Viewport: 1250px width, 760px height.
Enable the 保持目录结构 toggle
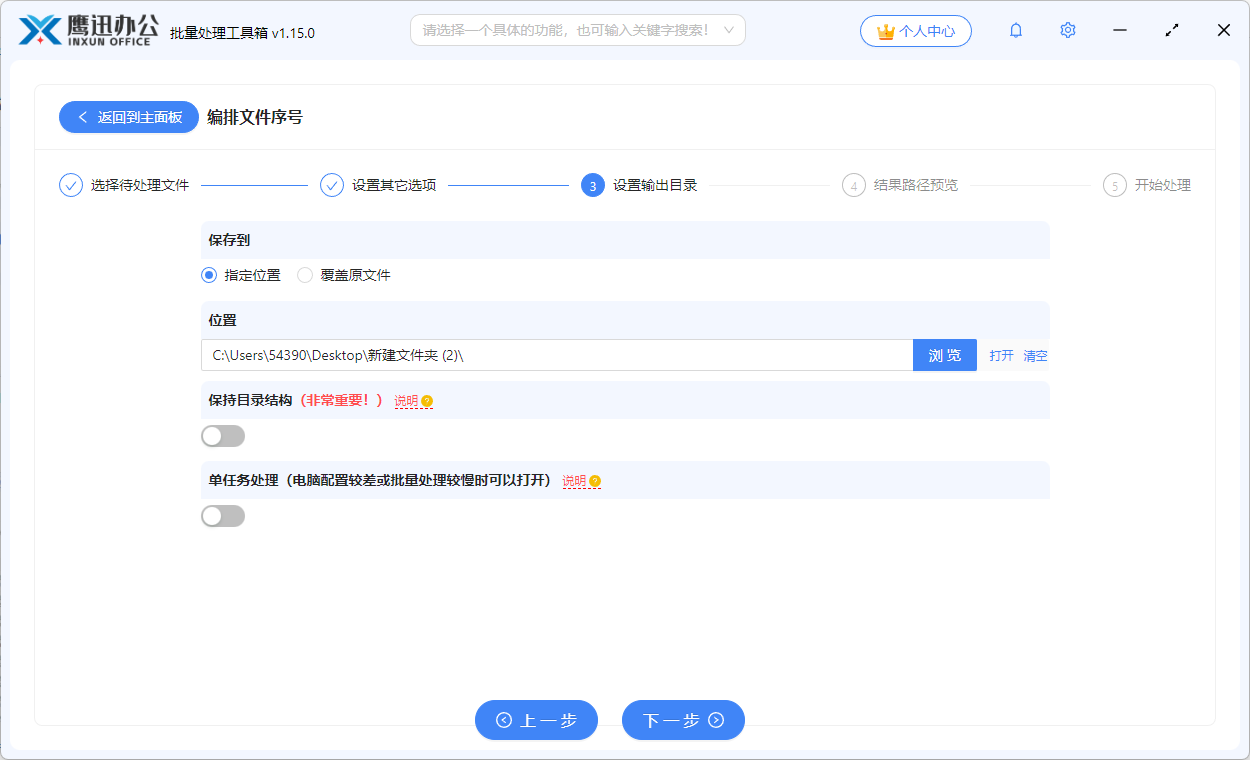pos(222,435)
